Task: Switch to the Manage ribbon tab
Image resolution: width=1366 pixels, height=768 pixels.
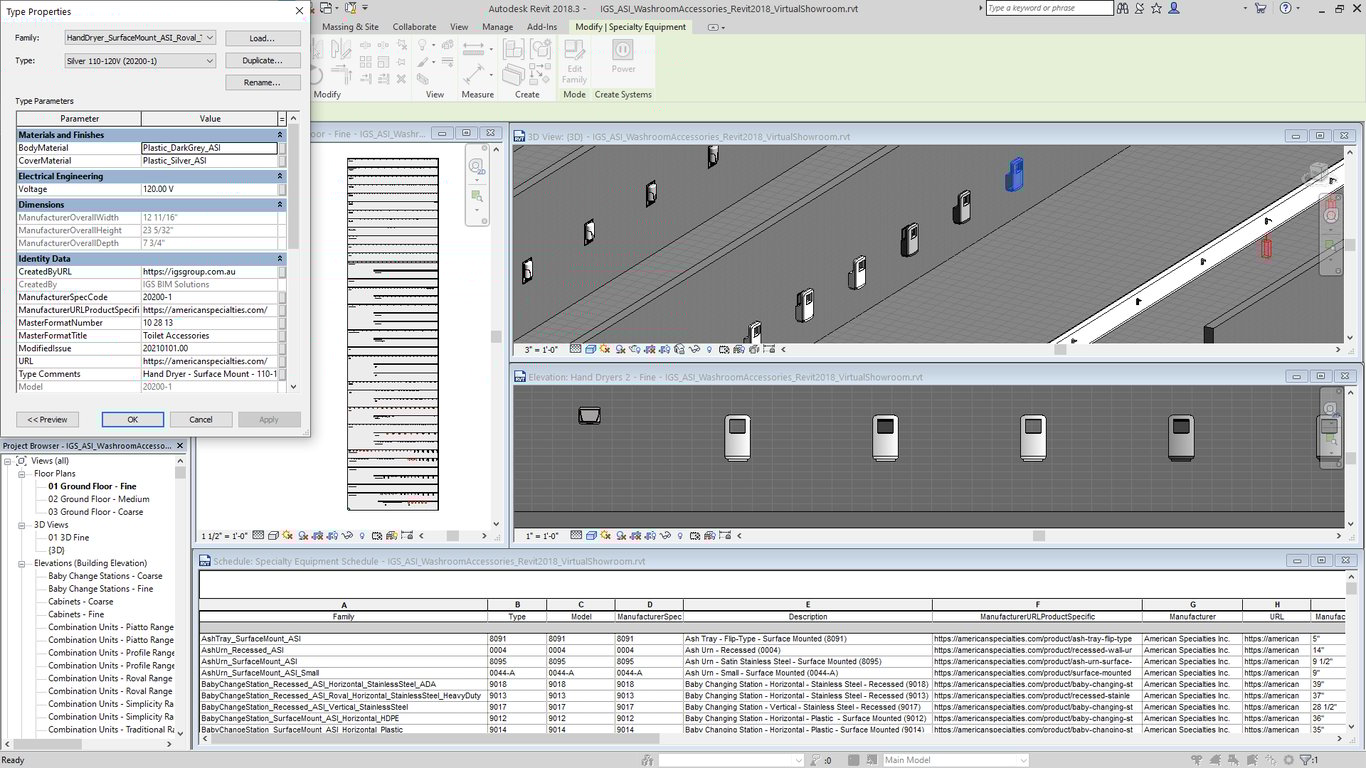Action: [x=497, y=27]
